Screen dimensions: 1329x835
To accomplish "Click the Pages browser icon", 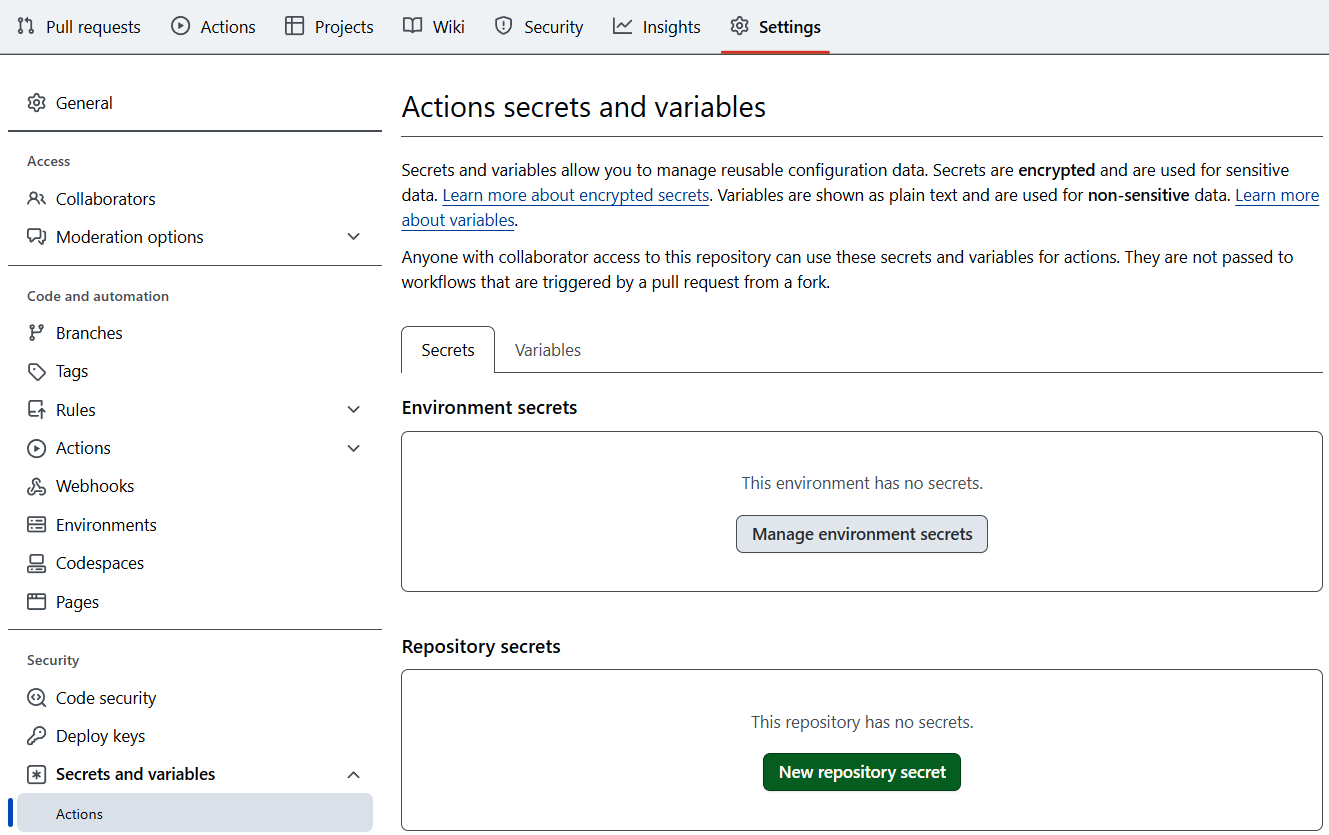I will click(37, 602).
